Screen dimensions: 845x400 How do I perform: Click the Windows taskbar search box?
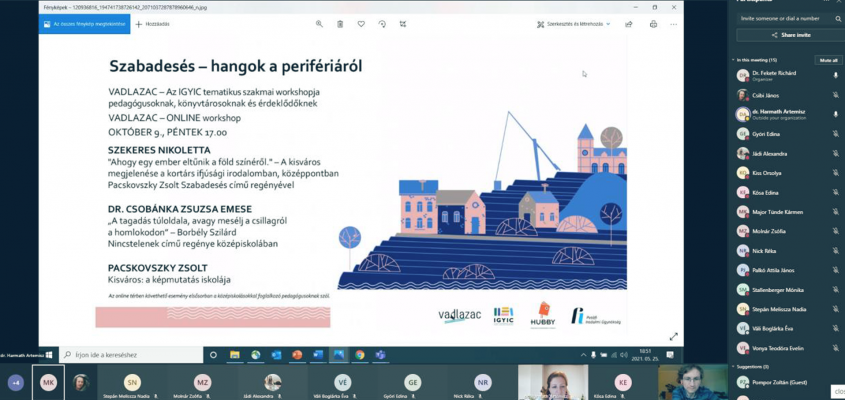(x=130, y=354)
